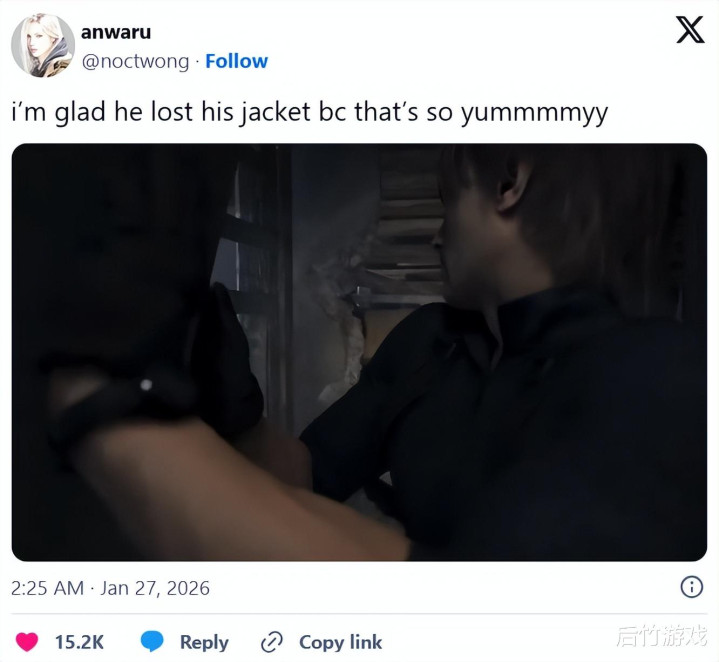Screen dimensions: 719x662
Task: Like the tweet with the heart icon
Action: [27, 641]
